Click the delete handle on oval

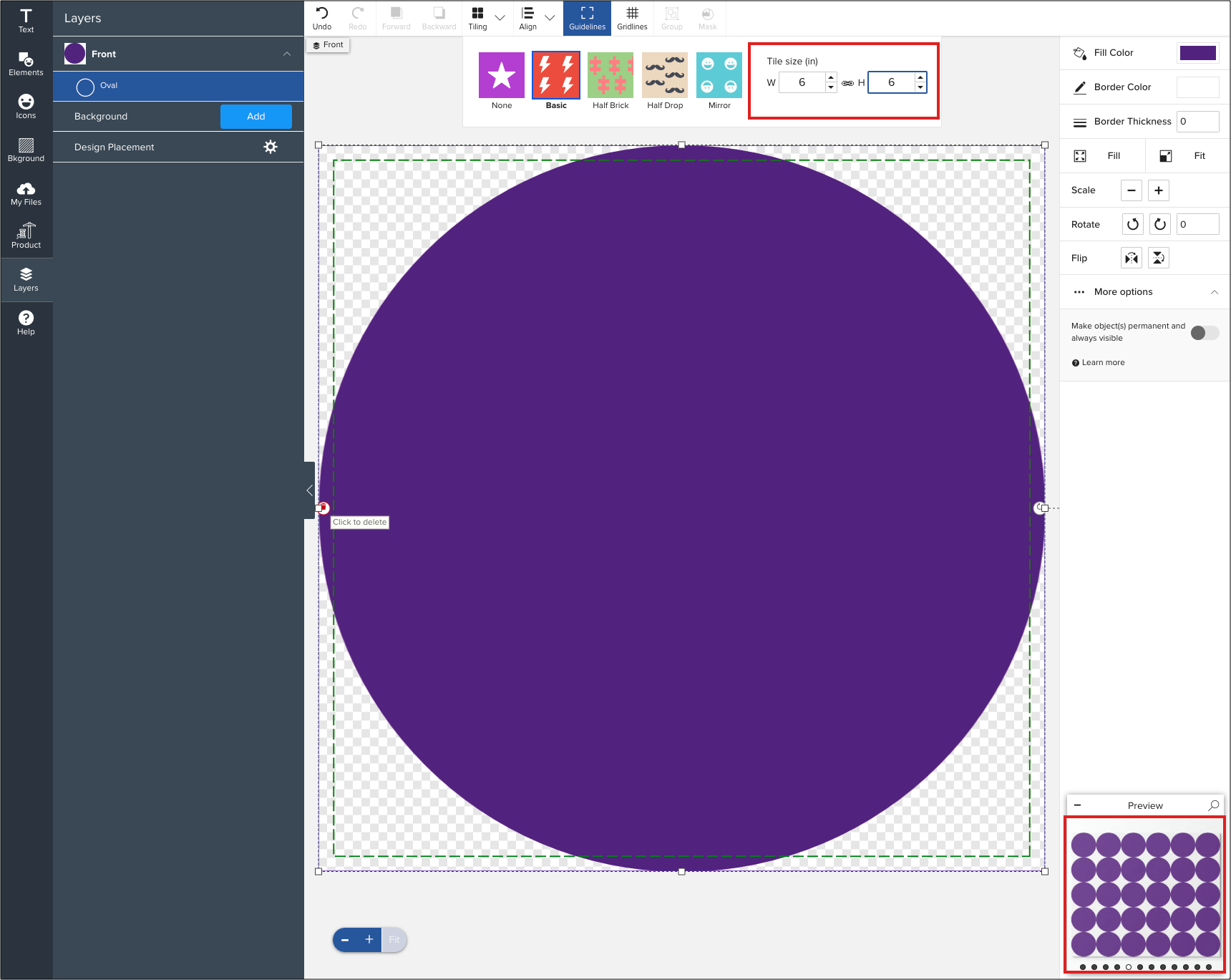click(323, 508)
